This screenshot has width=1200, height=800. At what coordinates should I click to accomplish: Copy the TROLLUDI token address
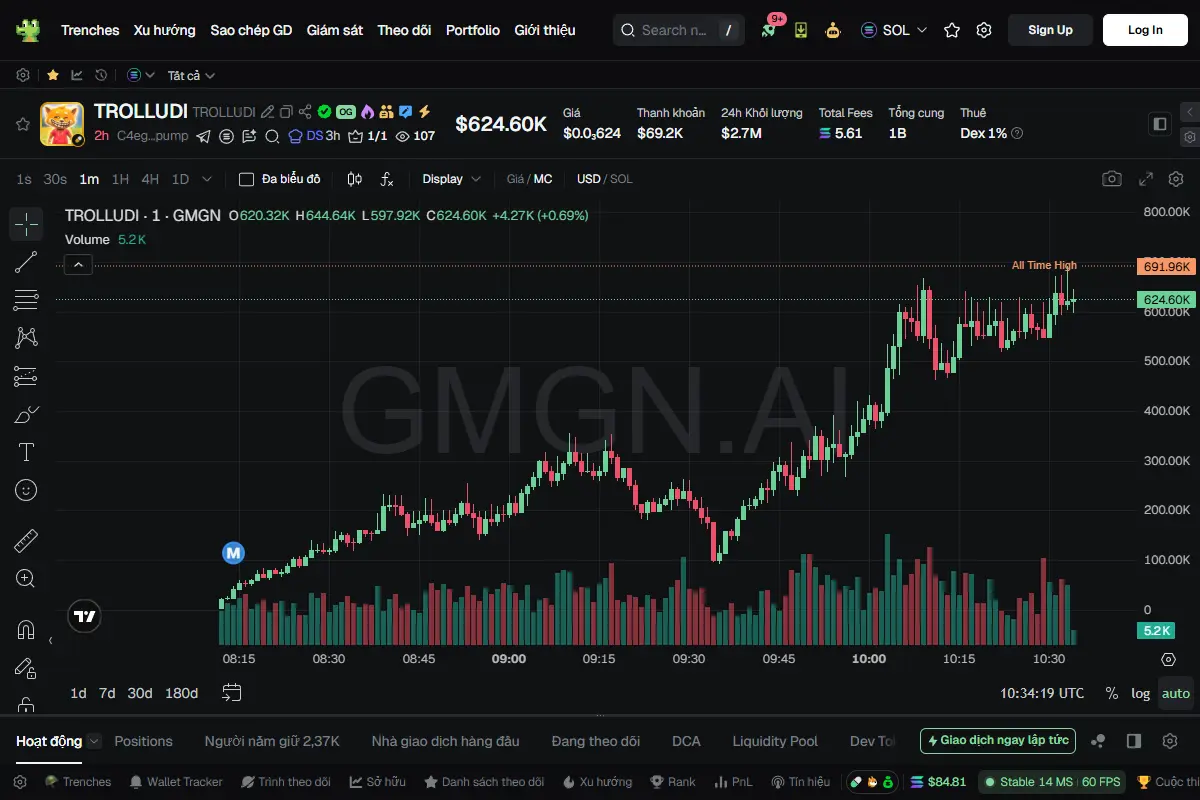(x=286, y=112)
